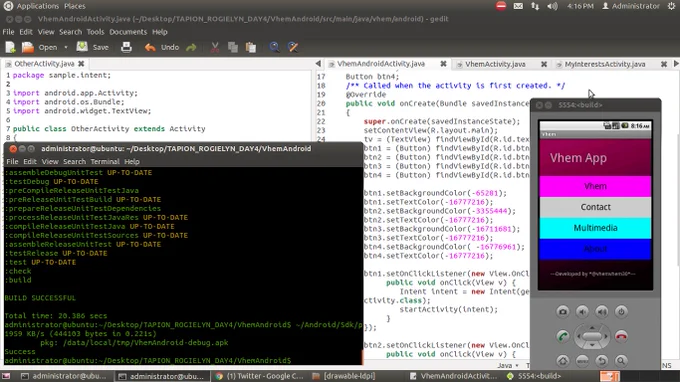Click the emulator D-pad center button
This screenshot has height=382, width=680.
click(592, 336)
